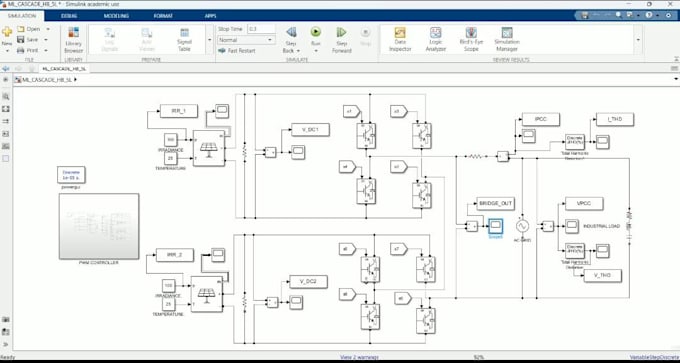
Task: Select the IRR_1 block
Action: (179, 111)
